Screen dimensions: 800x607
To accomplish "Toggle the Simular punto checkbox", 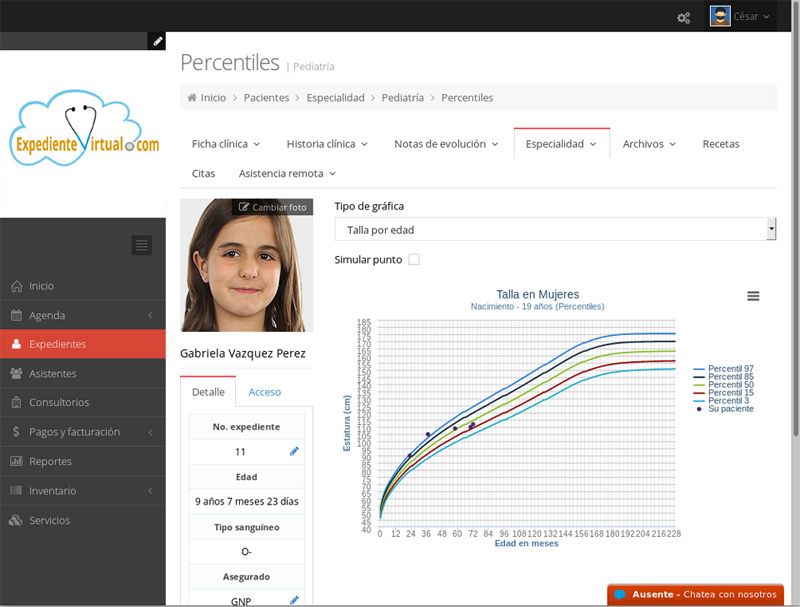I will pos(414,260).
